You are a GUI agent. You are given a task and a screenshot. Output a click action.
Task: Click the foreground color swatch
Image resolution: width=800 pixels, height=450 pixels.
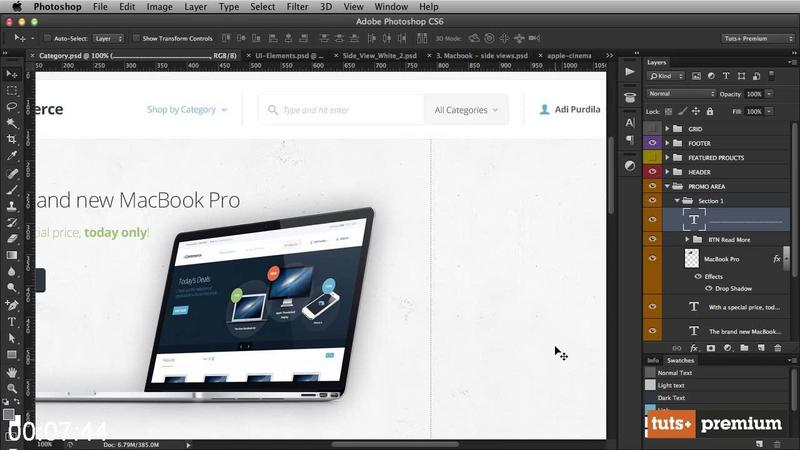pyautogui.click(x=8, y=414)
